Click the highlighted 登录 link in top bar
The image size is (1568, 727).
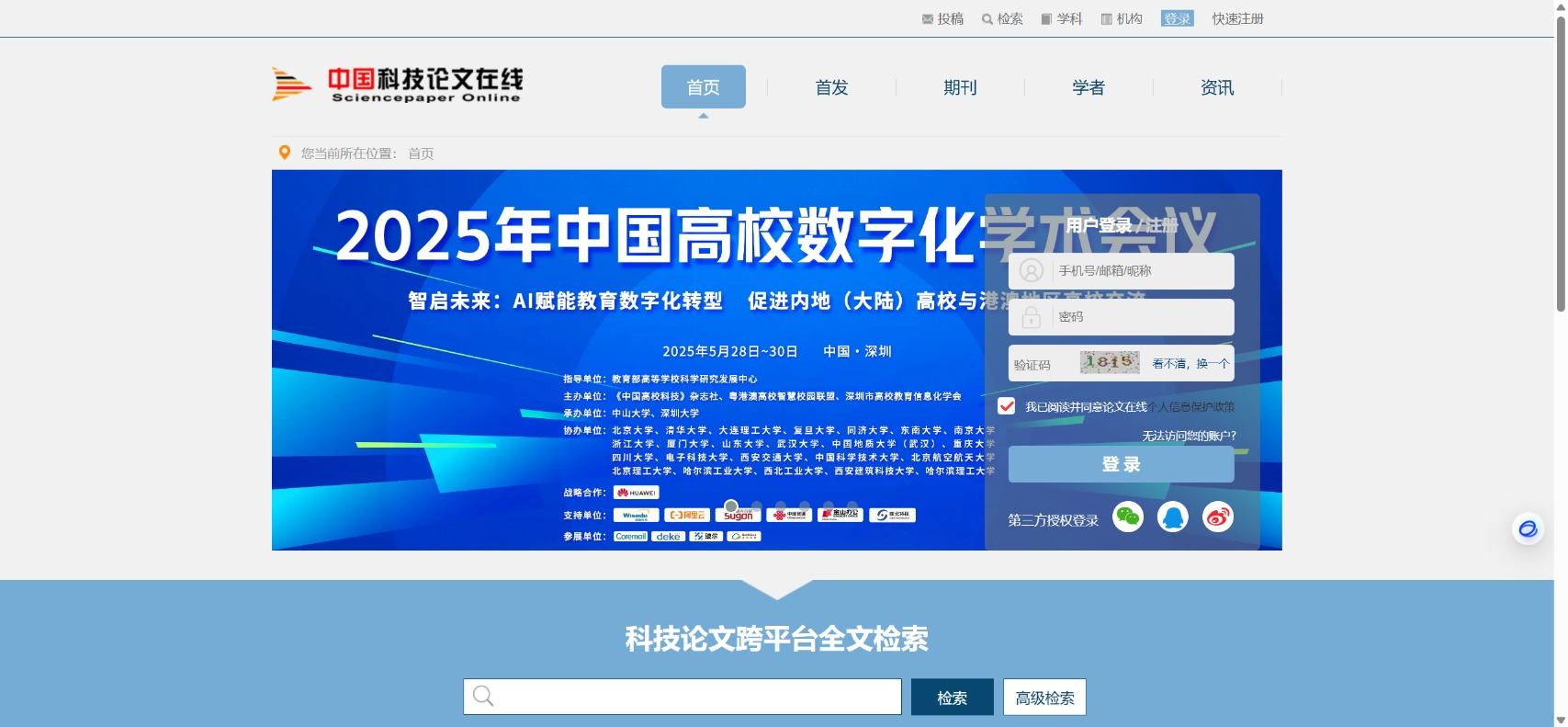coord(1177,18)
